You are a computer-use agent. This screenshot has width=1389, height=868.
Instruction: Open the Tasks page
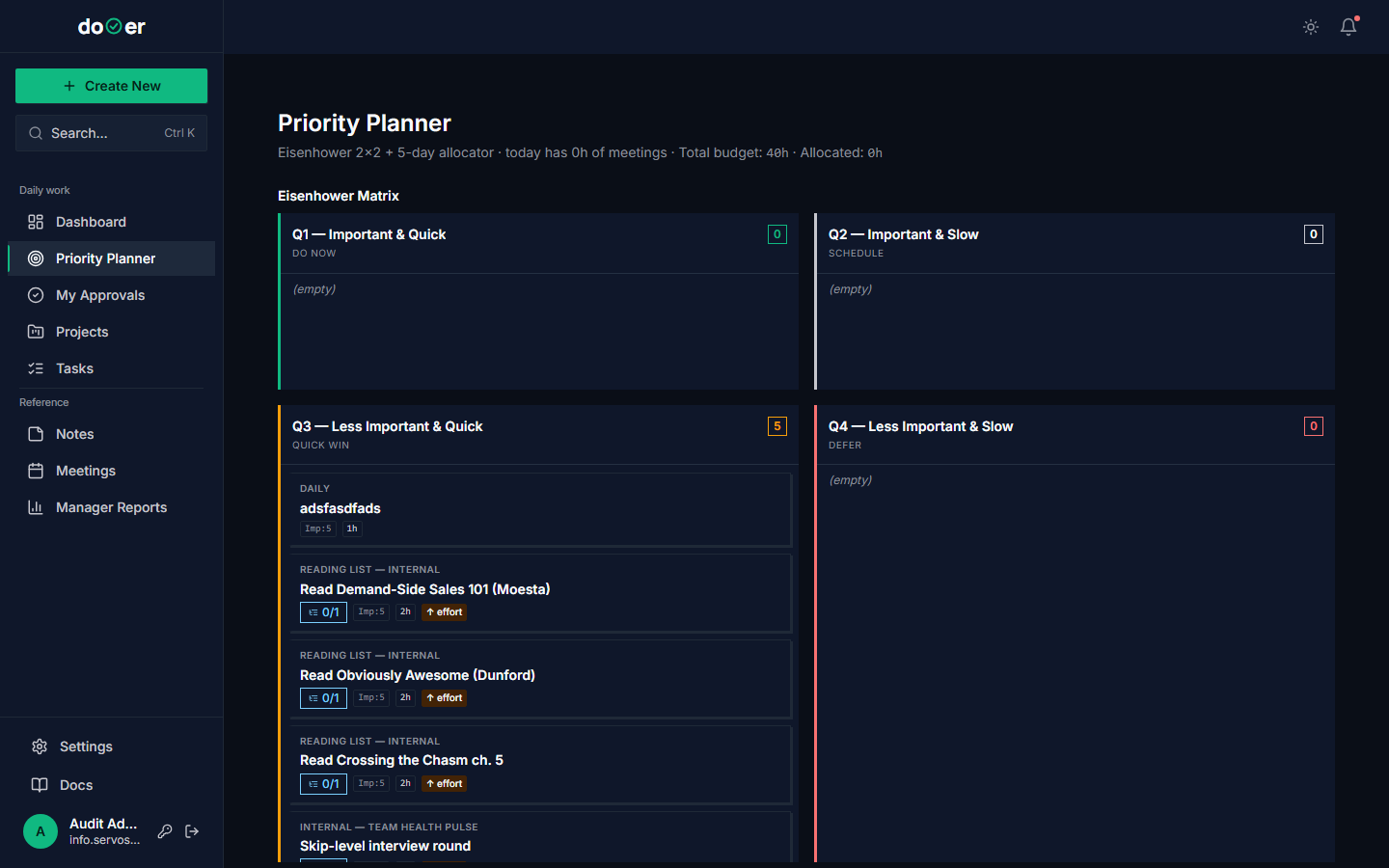111,368
